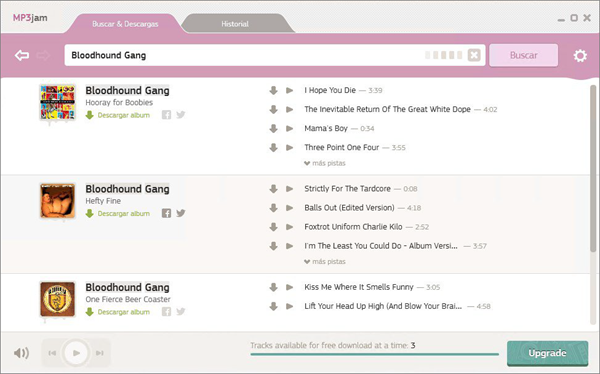The height and width of the screenshot is (374, 600).
Task: Play Strictly For The Tardcore track
Action: [x=290, y=189]
